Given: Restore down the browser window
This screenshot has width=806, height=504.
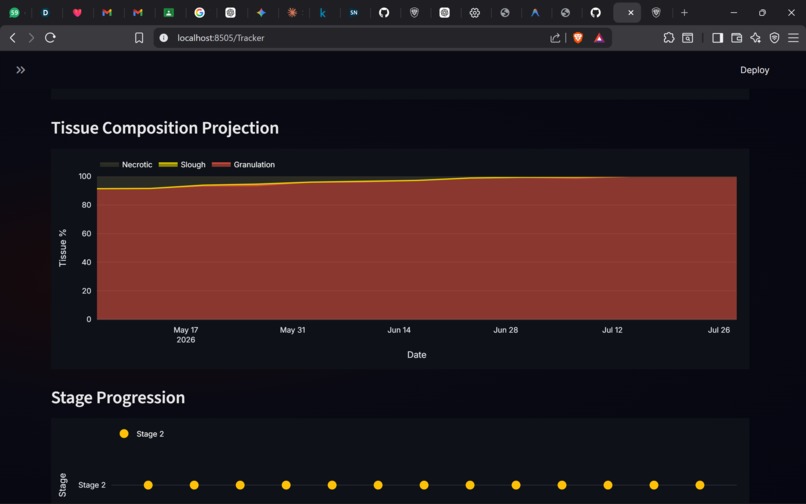Looking at the screenshot, I should pyautogui.click(x=762, y=13).
